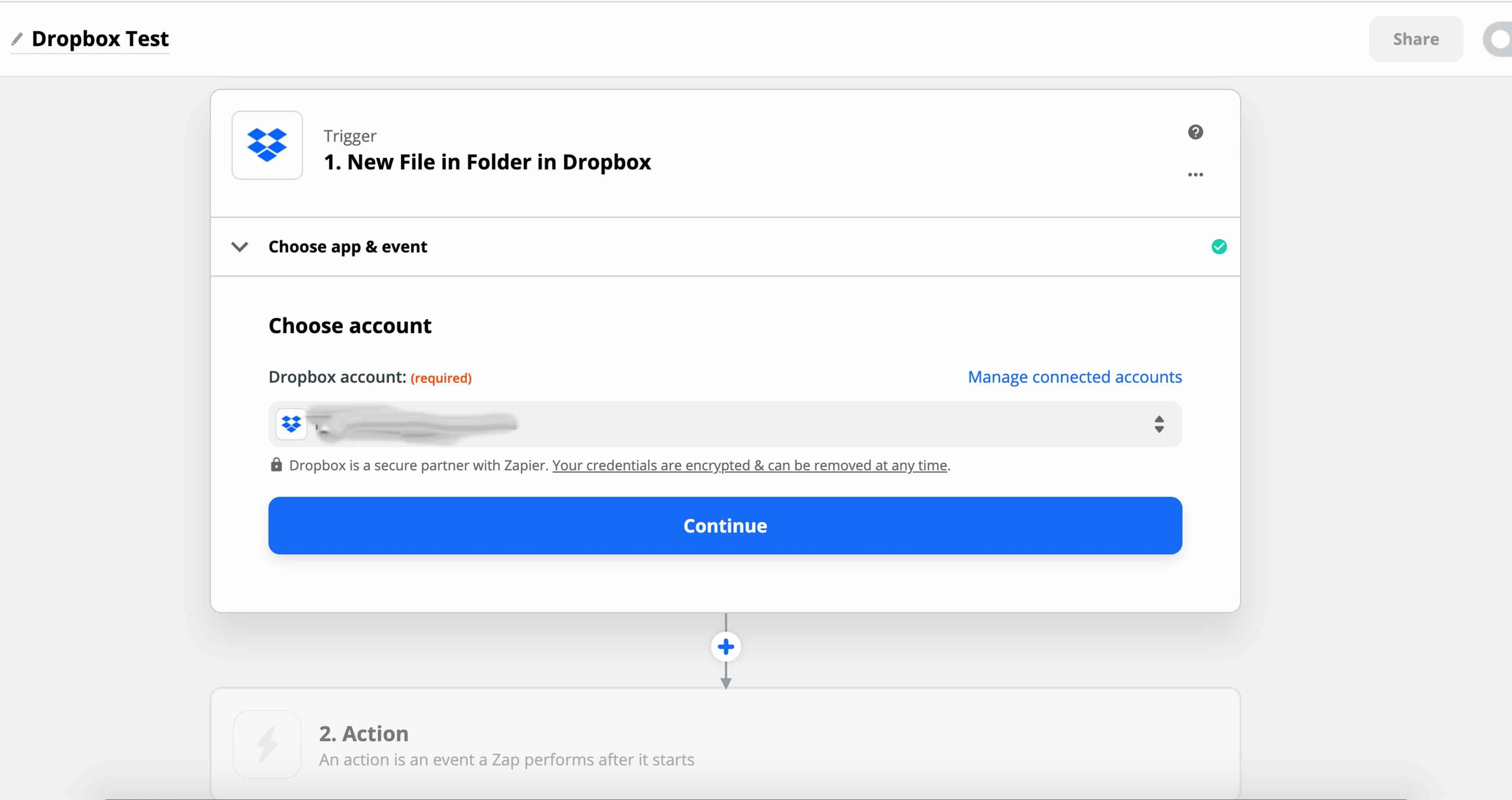Open the help question mark icon
This screenshot has height=800, width=1512.
pos(1195,132)
